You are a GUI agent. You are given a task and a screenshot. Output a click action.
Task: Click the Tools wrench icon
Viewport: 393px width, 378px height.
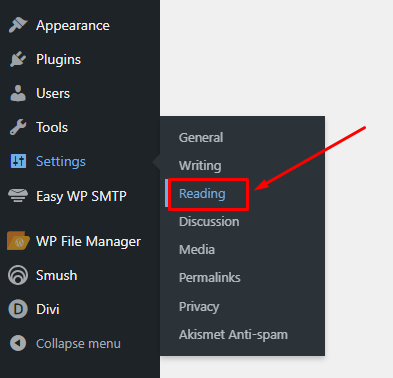18,127
